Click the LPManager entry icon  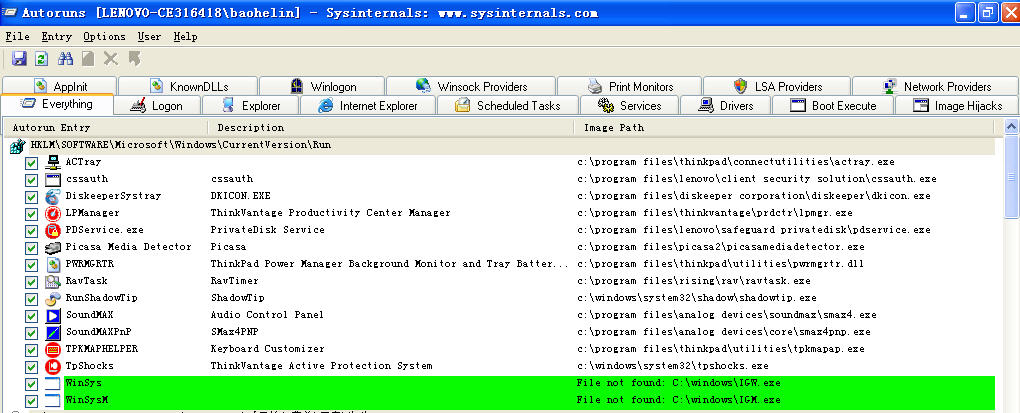[x=53, y=213]
